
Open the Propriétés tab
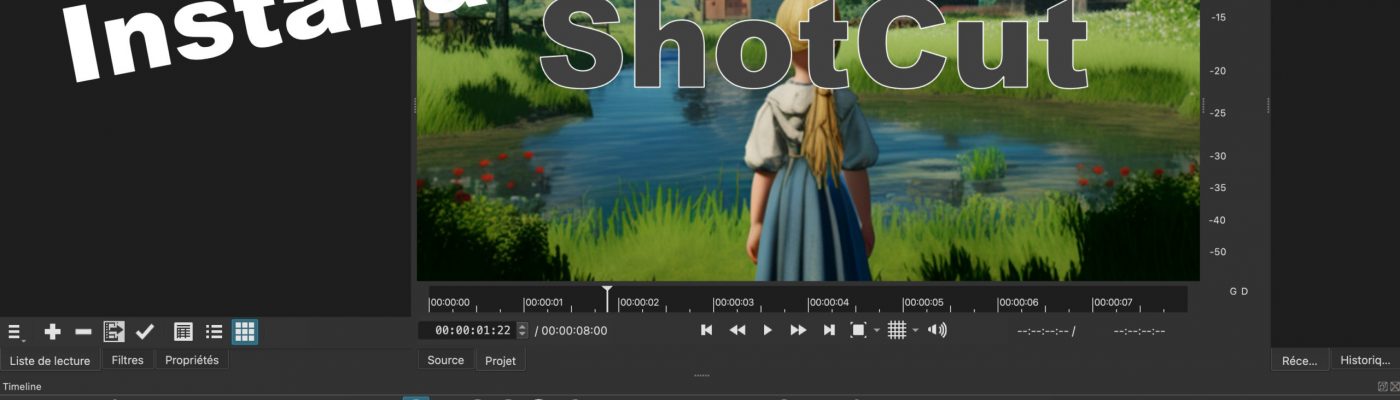click(x=192, y=360)
